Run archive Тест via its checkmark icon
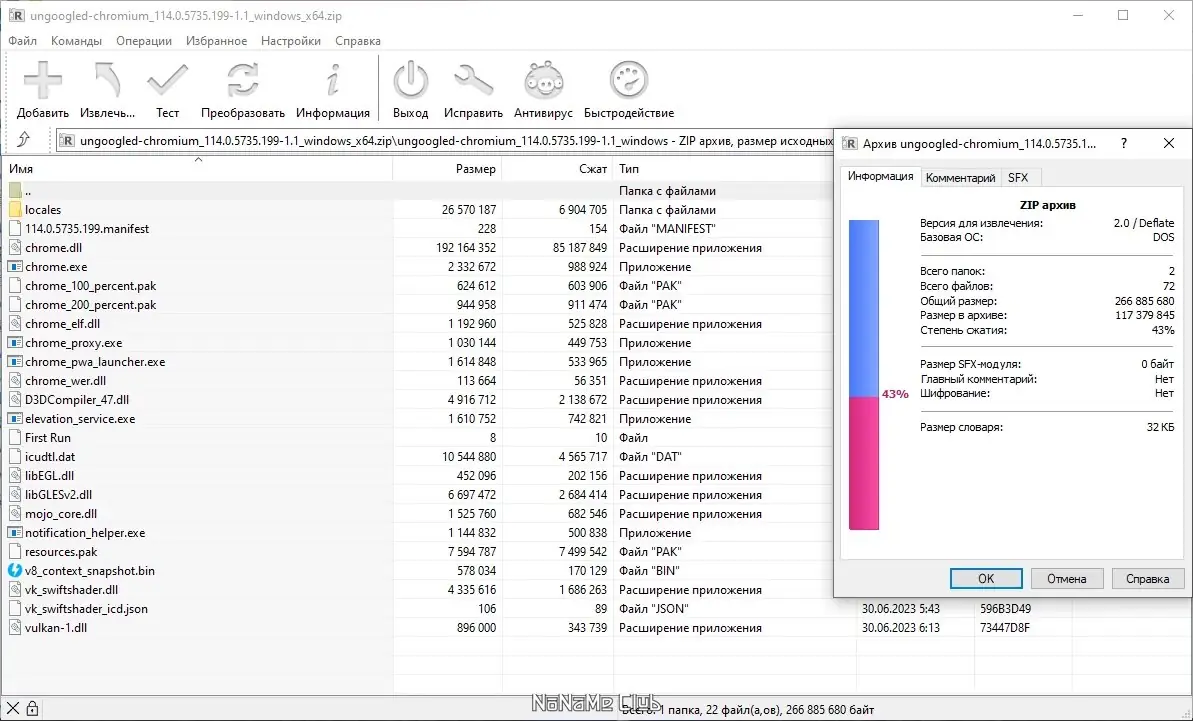Image resolution: width=1193 pixels, height=721 pixels. [167, 79]
